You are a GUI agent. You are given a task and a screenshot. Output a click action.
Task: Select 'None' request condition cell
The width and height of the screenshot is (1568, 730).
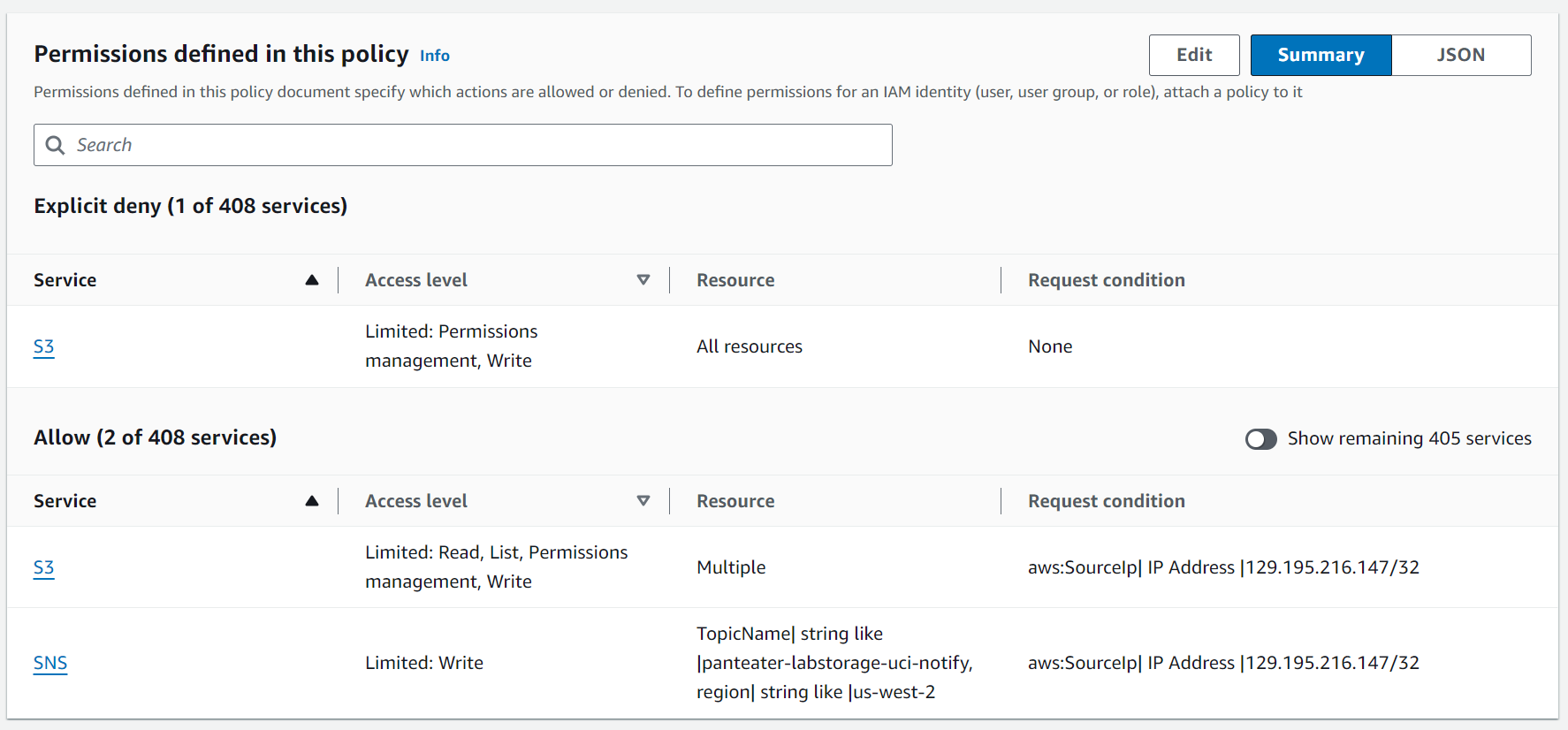(1050, 346)
